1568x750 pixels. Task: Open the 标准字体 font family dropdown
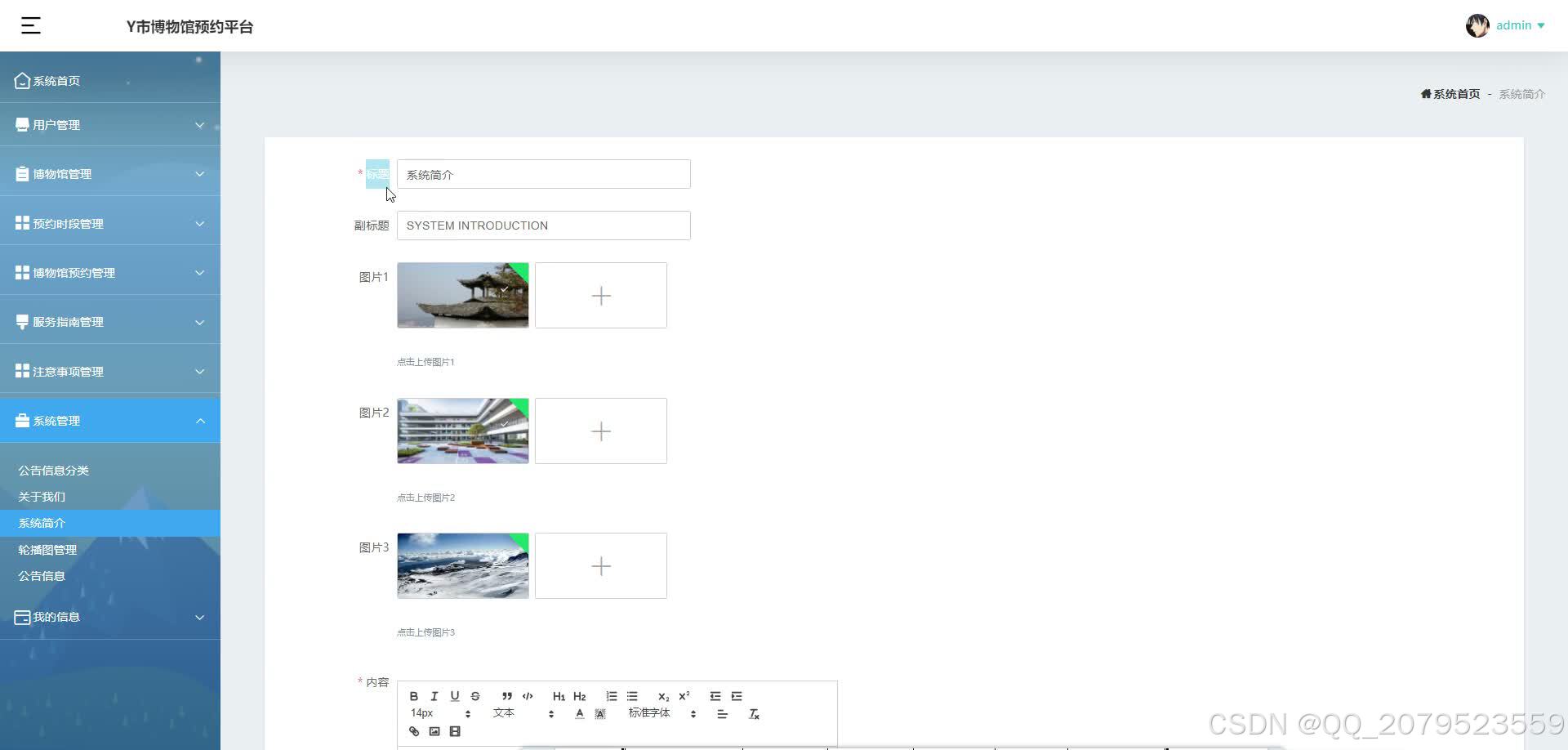click(662, 713)
